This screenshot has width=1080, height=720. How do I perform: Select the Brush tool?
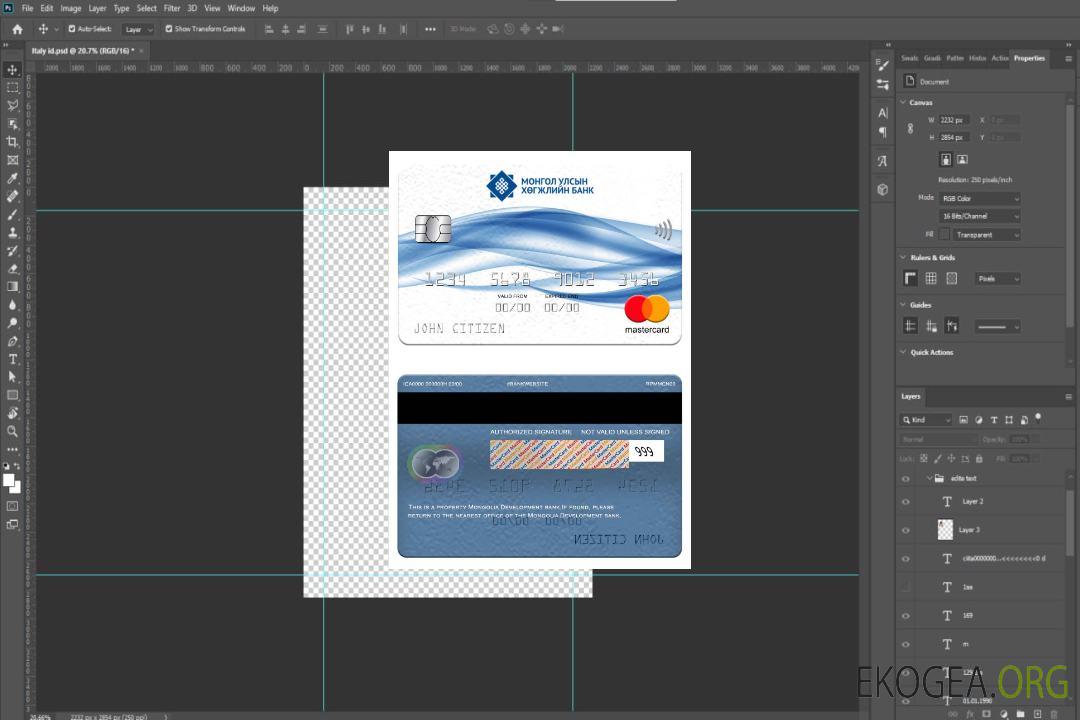(12, 214)
